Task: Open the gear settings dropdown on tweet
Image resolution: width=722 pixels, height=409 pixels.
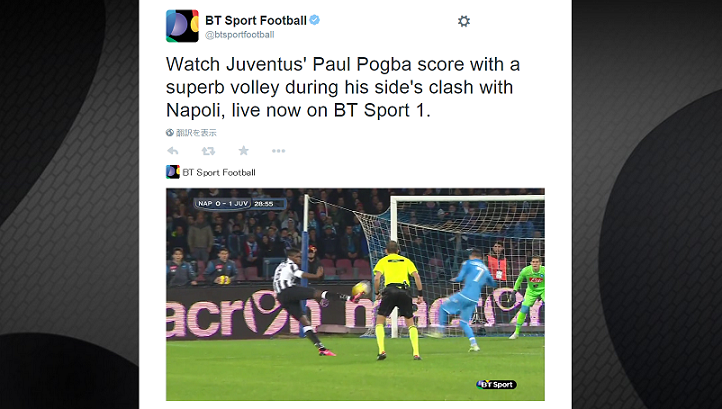Action: coord(464,21)
